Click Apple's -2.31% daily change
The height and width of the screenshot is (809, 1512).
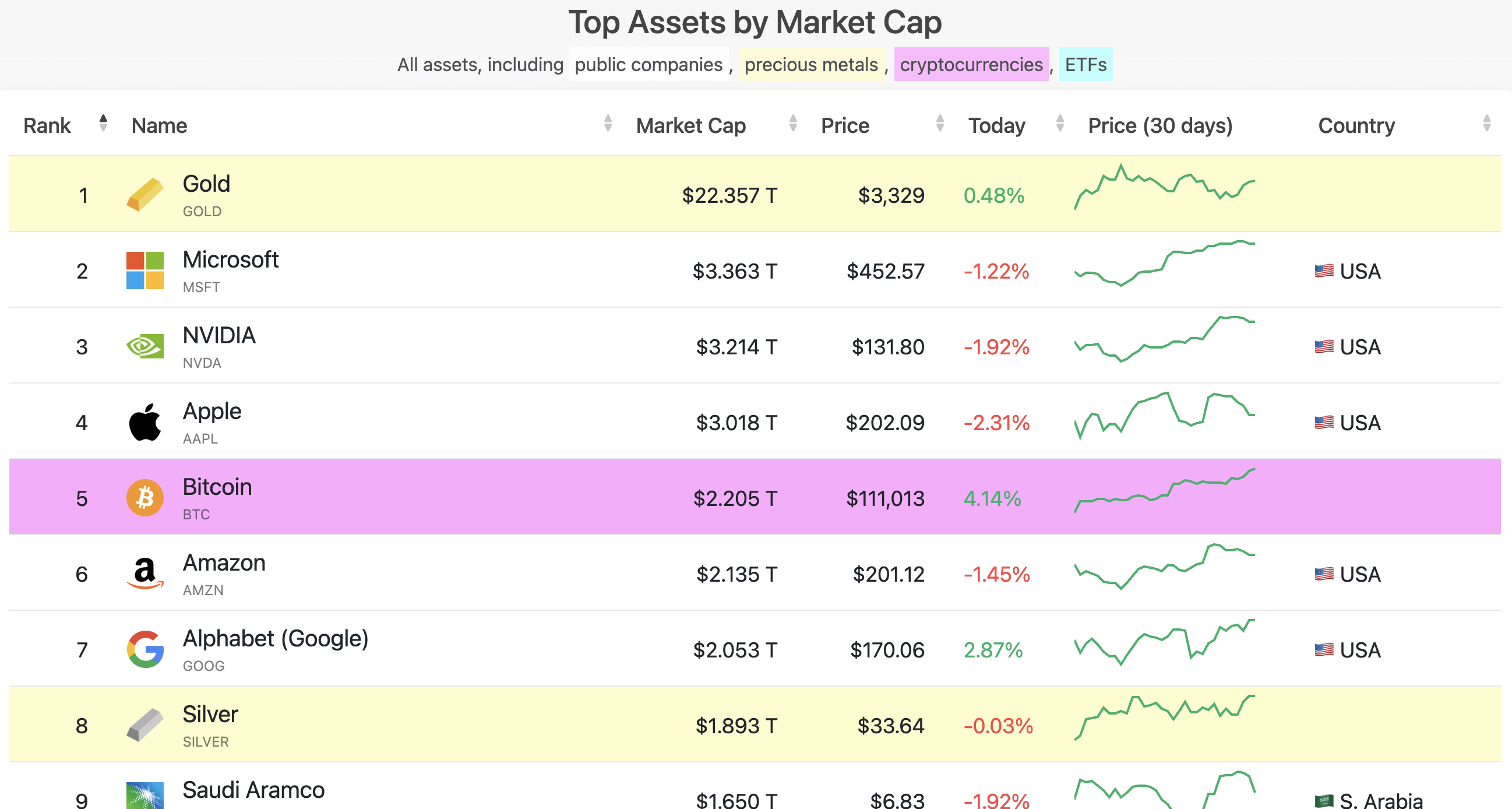[997, 423]
